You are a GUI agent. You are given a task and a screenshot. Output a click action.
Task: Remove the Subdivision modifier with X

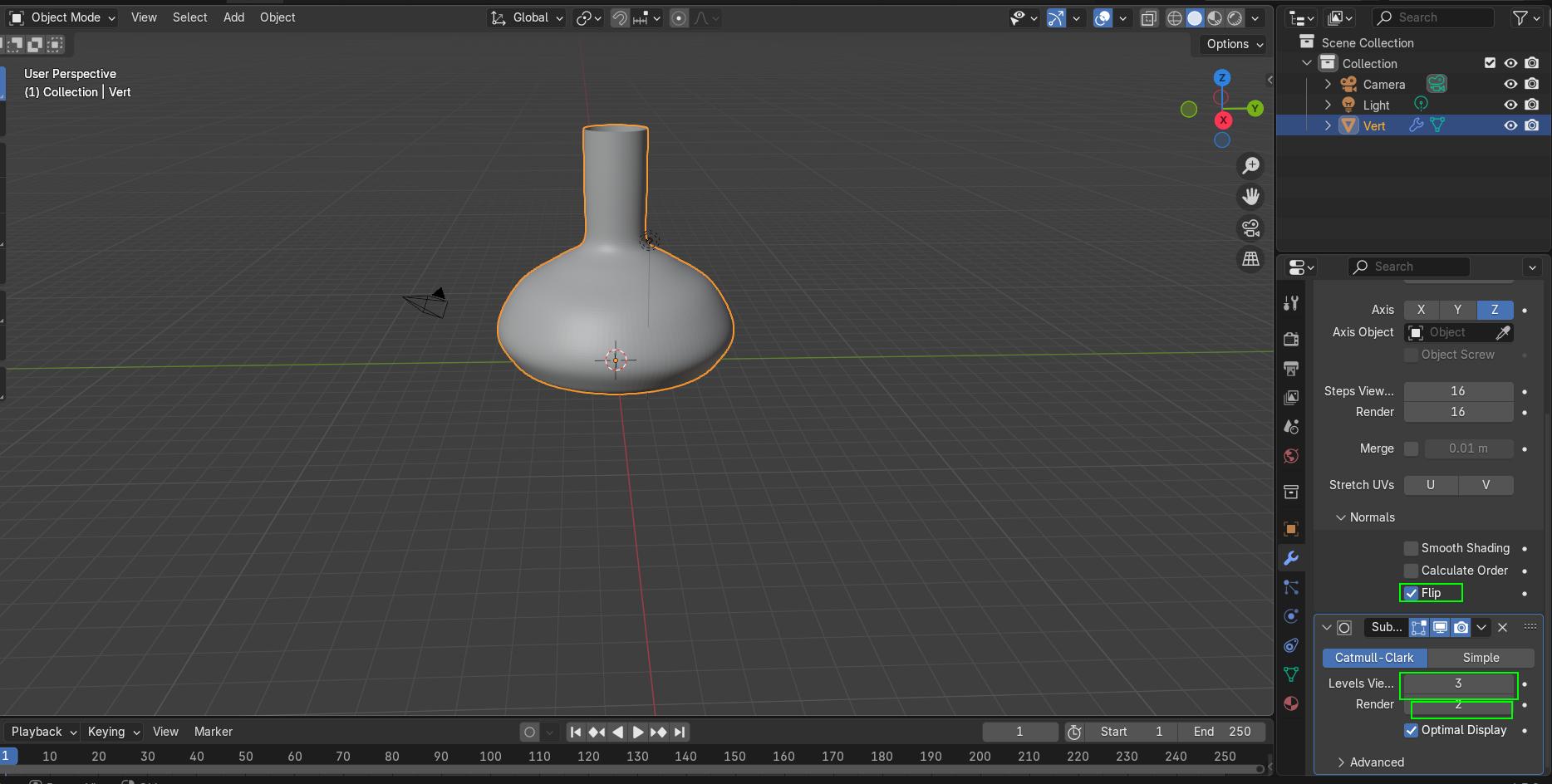coord(1502,627)
